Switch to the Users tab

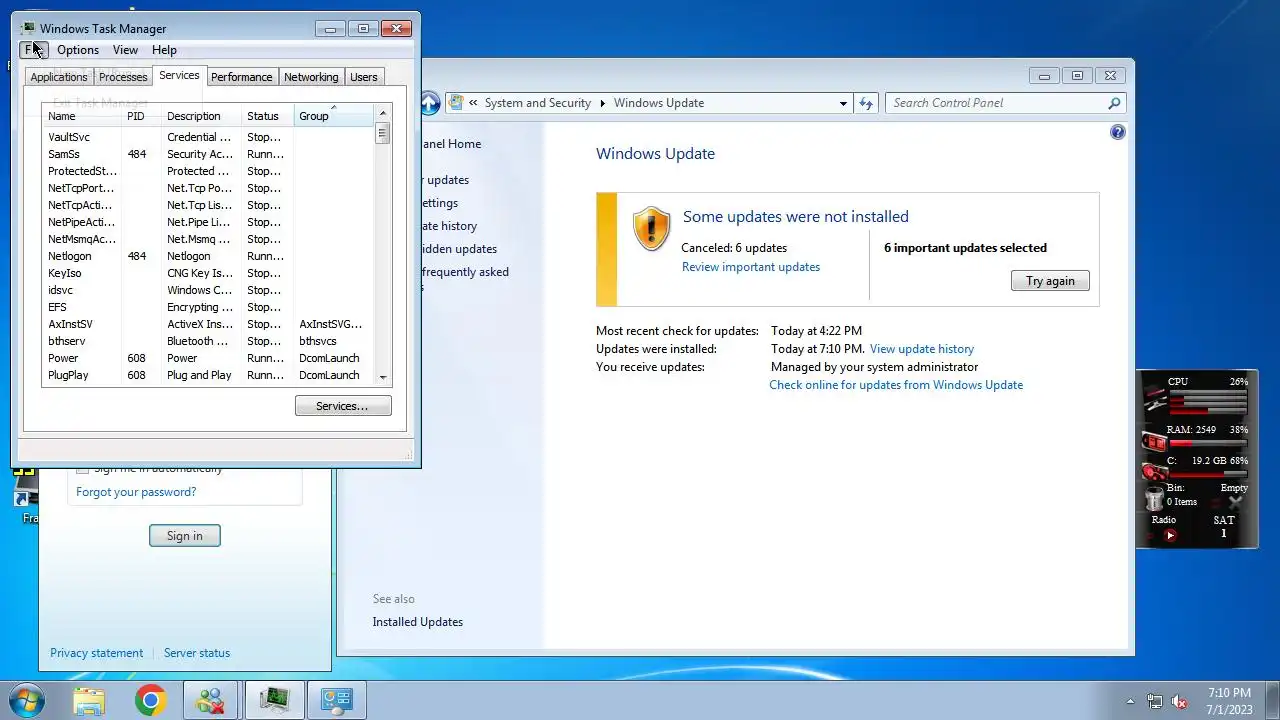click(364, 77)
